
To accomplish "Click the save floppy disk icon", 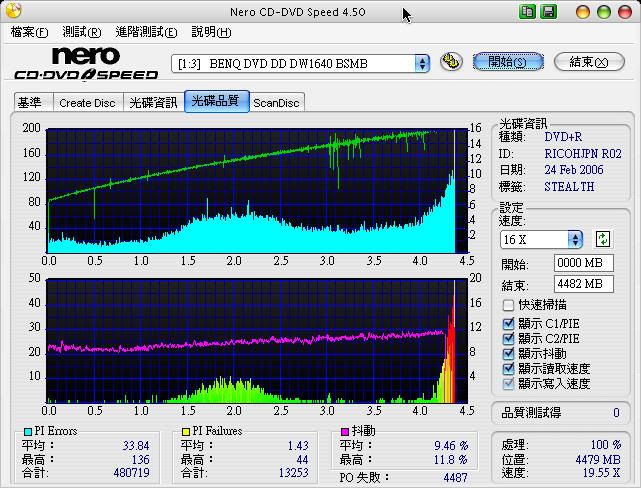I will click(x=548, y=11).
